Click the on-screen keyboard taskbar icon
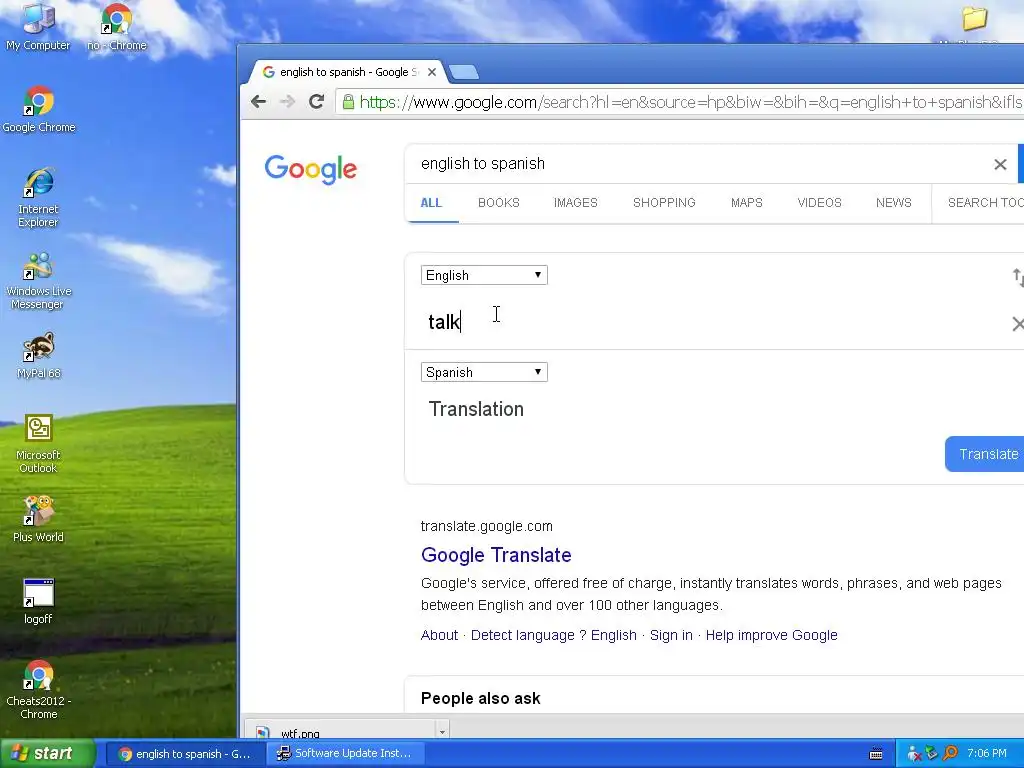 click(876, 754)
